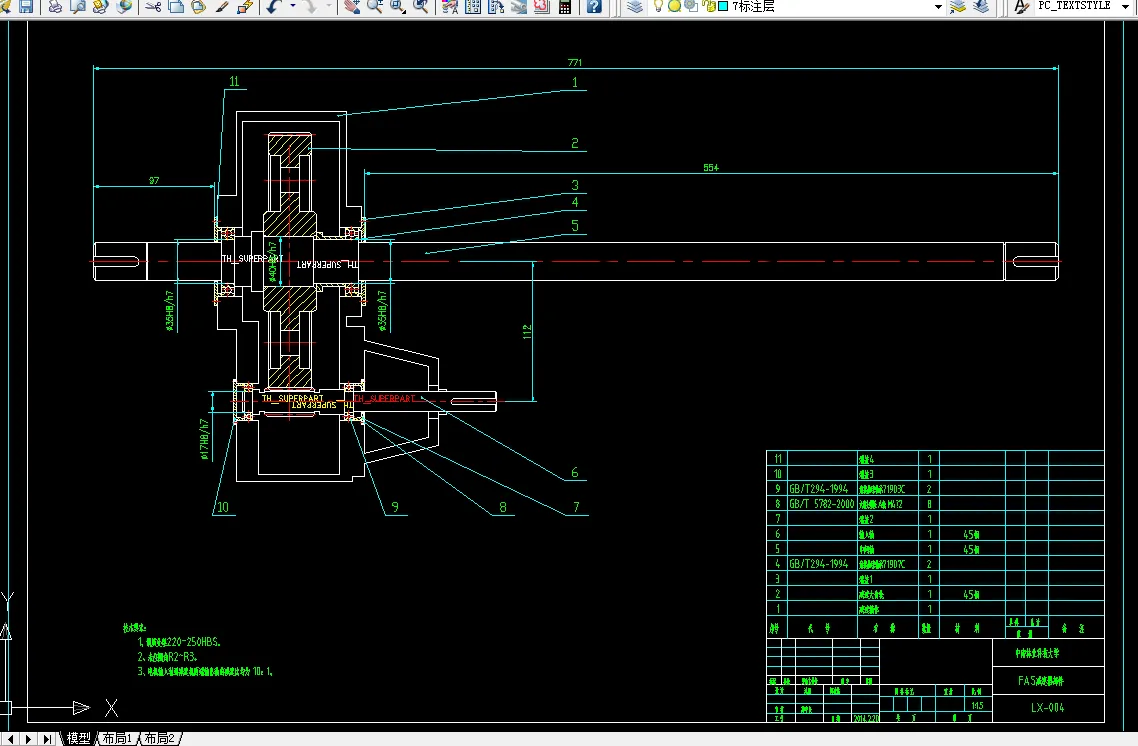Viewport: 1138px width, 746px height.
Task: Click the Plot/Print printer icon
Action: click(55, 7)
